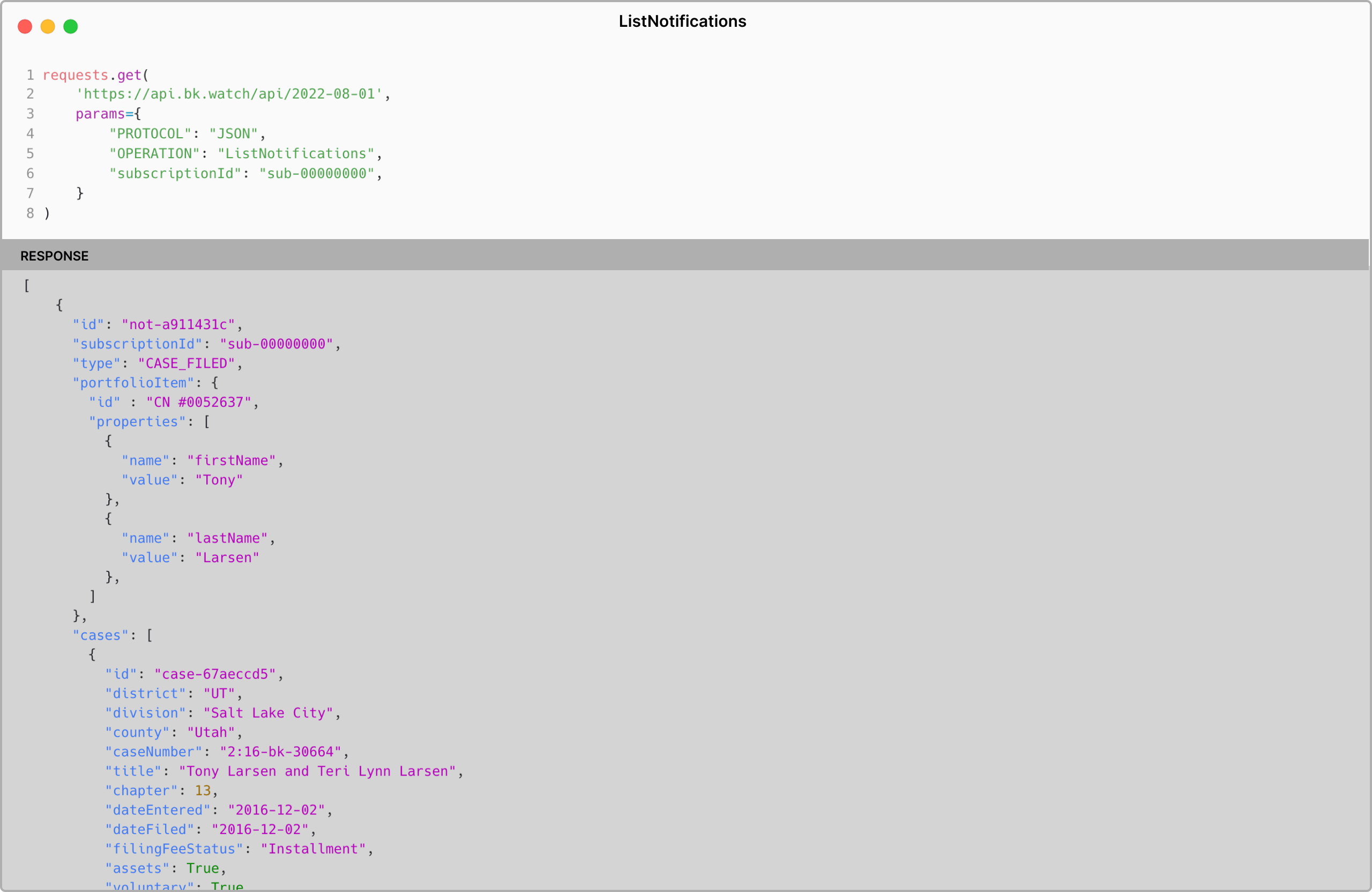Click the "CASE_FILED" type value
Image resolution: width=1372 pixels, height=892 pixels.
coord(186,364)
